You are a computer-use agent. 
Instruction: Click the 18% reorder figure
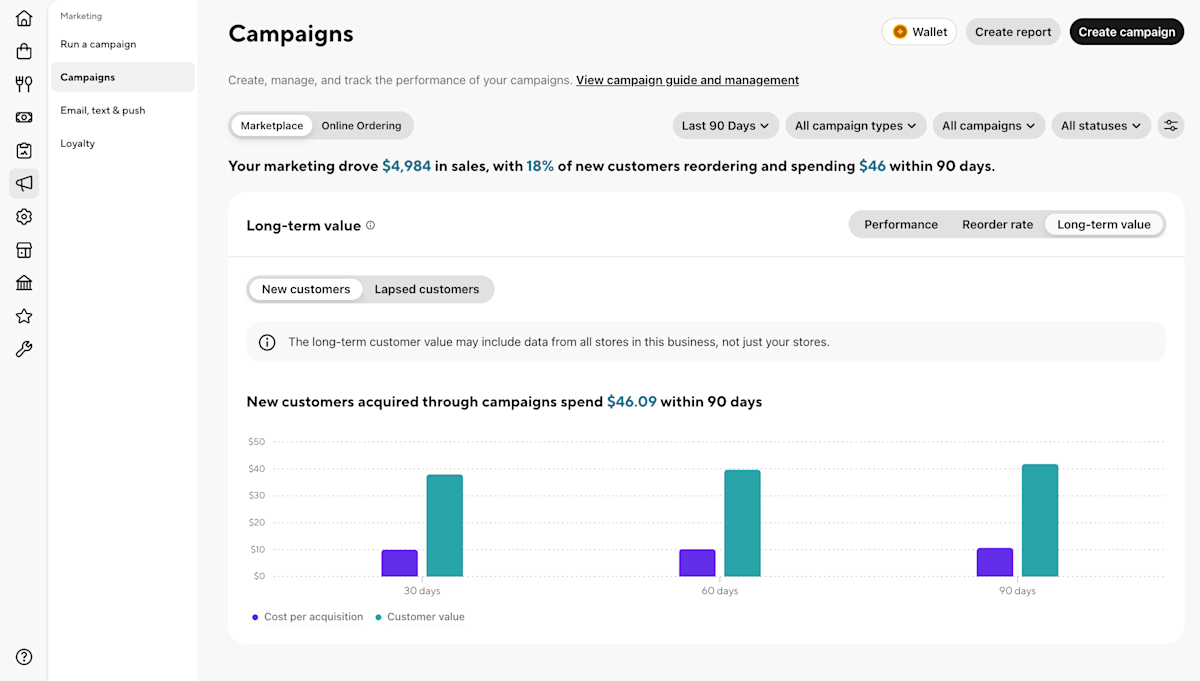[x=540, y=166]
